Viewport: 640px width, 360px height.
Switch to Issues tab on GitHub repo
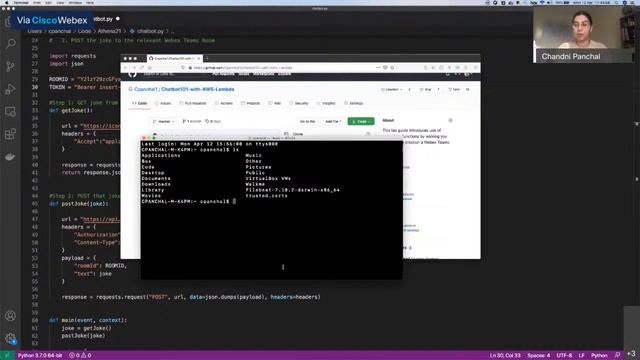[x=163, y=104]
